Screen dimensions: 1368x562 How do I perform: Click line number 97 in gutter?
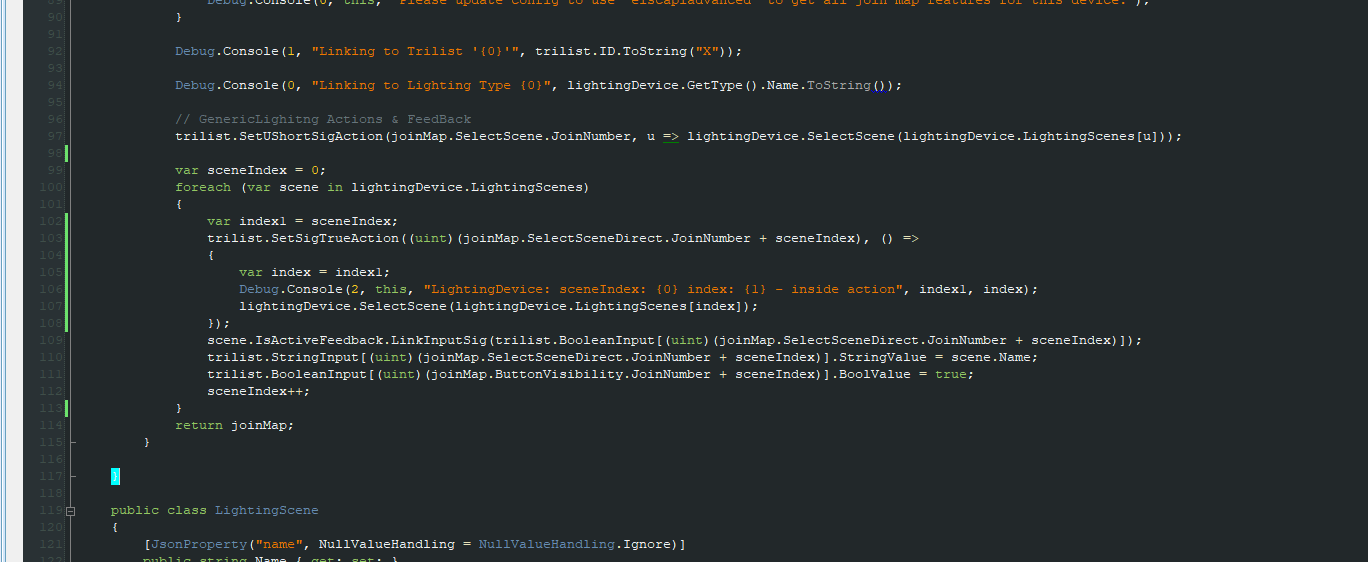pos(55,136)
